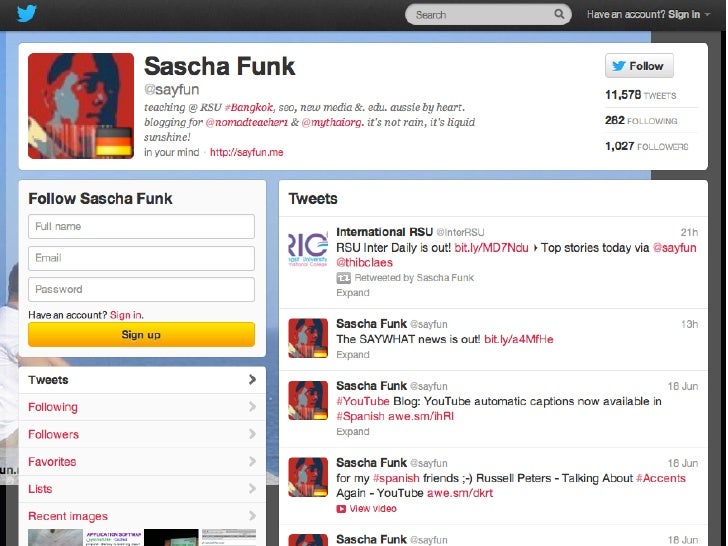Click the Twitter bird logo in top bar
Viewport: 728px width, 546px height.
(26, 13)
